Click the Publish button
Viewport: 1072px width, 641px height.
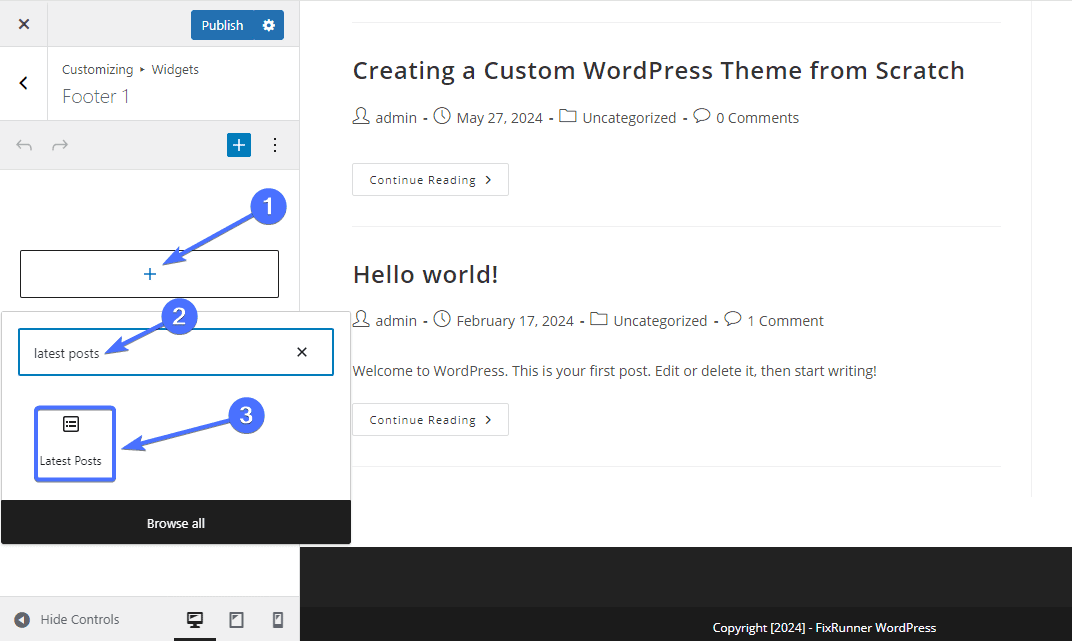click(222, 25)
